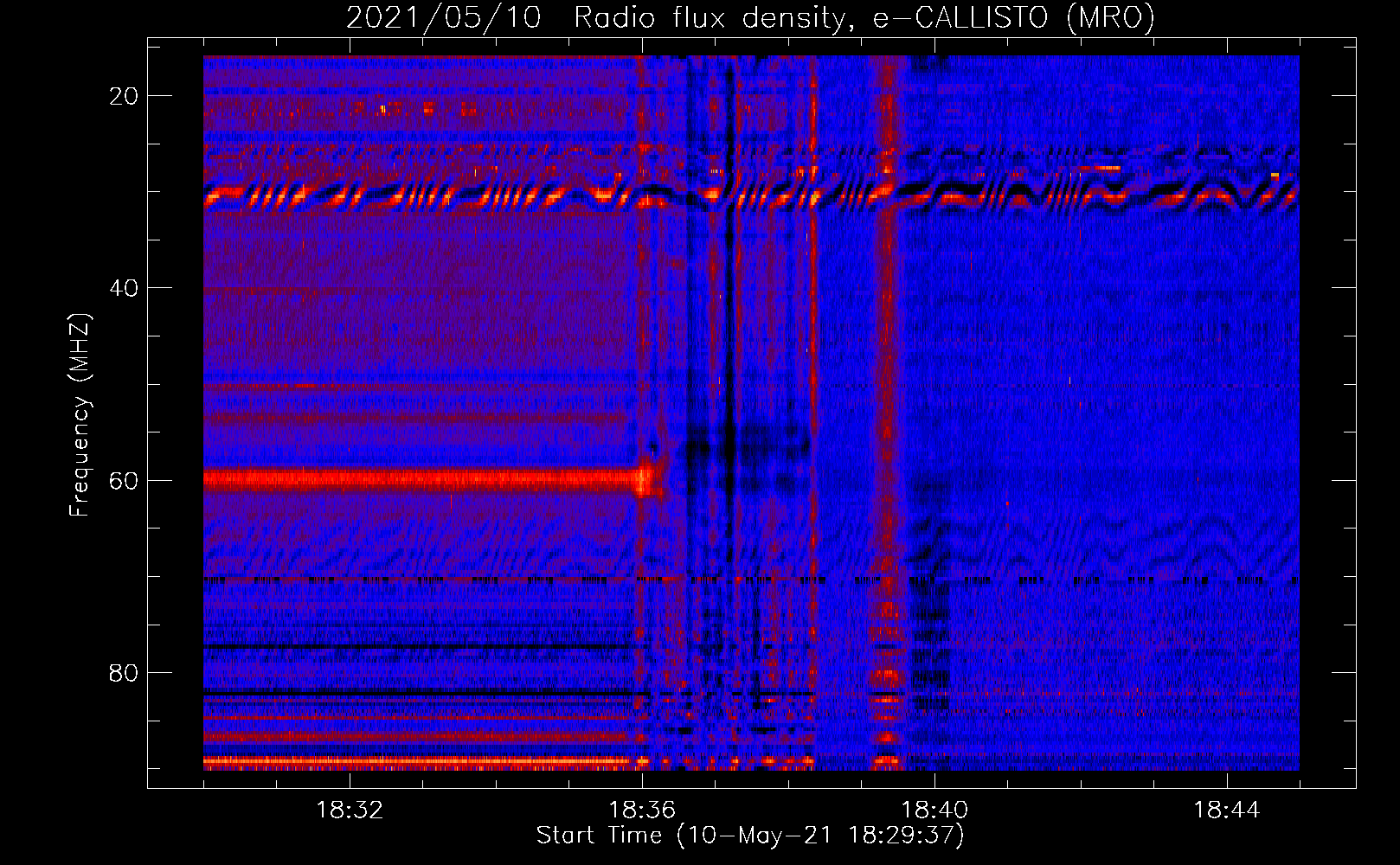Click the time tick label '18:40'
Viewport: 1400px width, 865px height.
click(934, 811)
